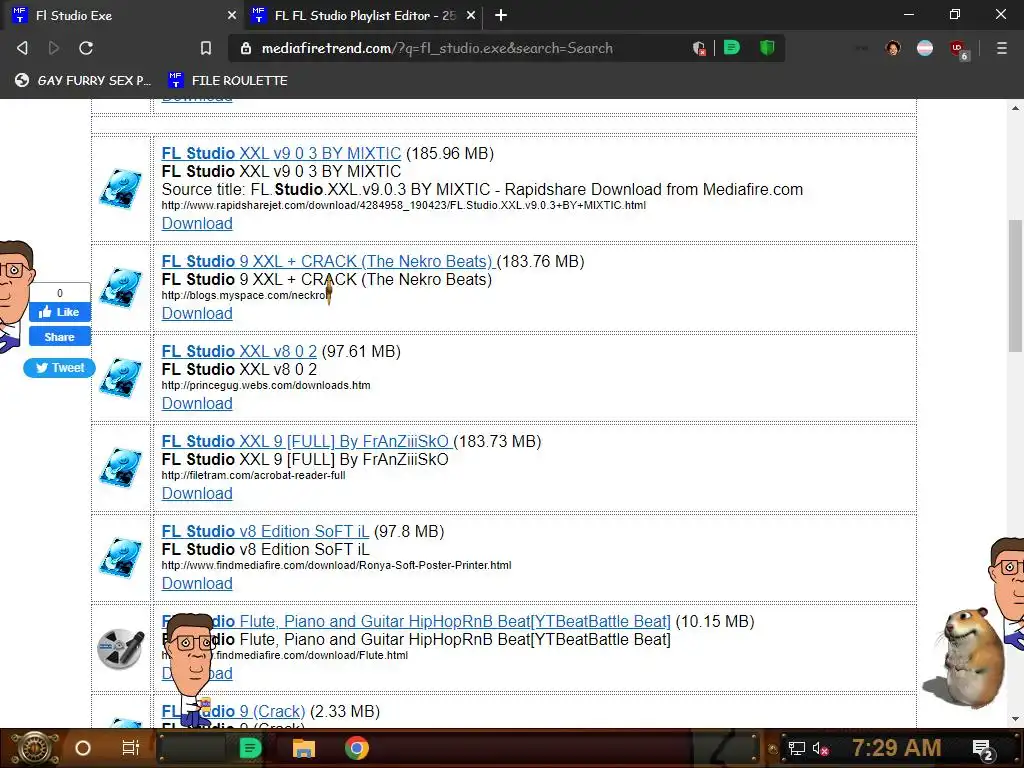The width and height of the screenshot is (1024, 768).
Task: Open Cortana search circle on taskbar
Action: click(83, 748)
